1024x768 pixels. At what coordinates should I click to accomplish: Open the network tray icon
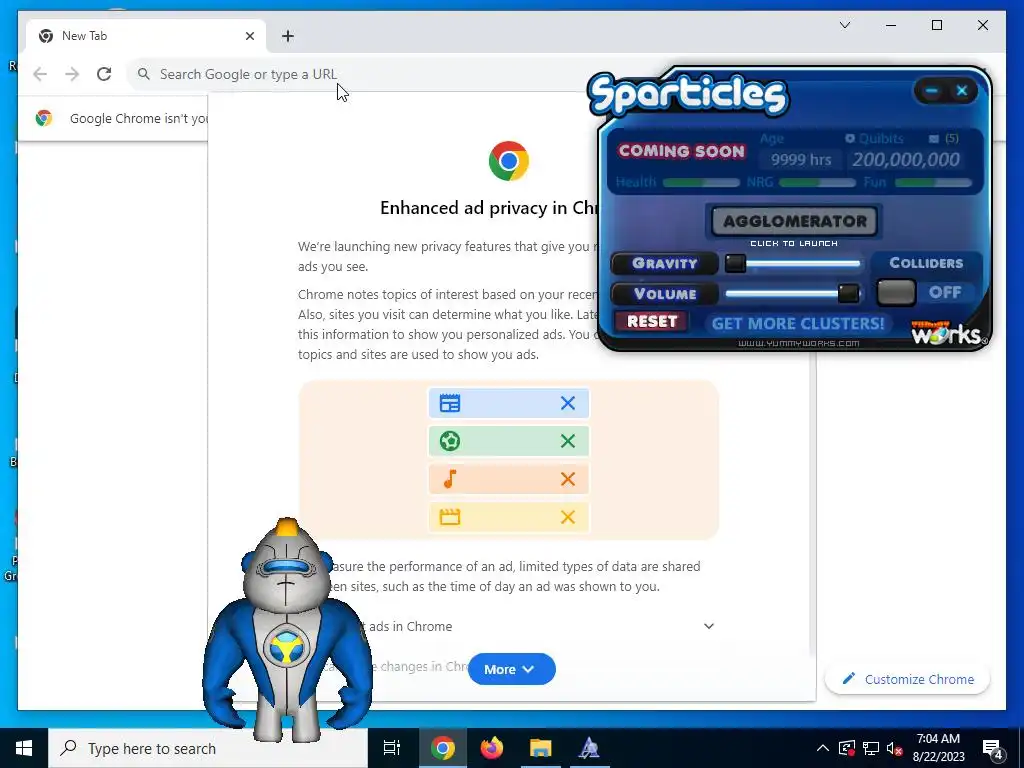(x=871, y=748)
